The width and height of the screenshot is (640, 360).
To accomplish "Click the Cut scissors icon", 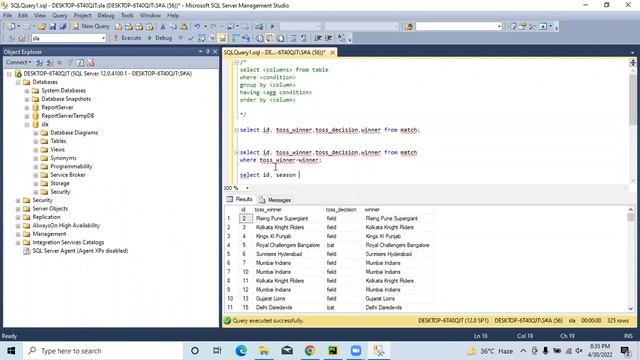I will 163,27.
